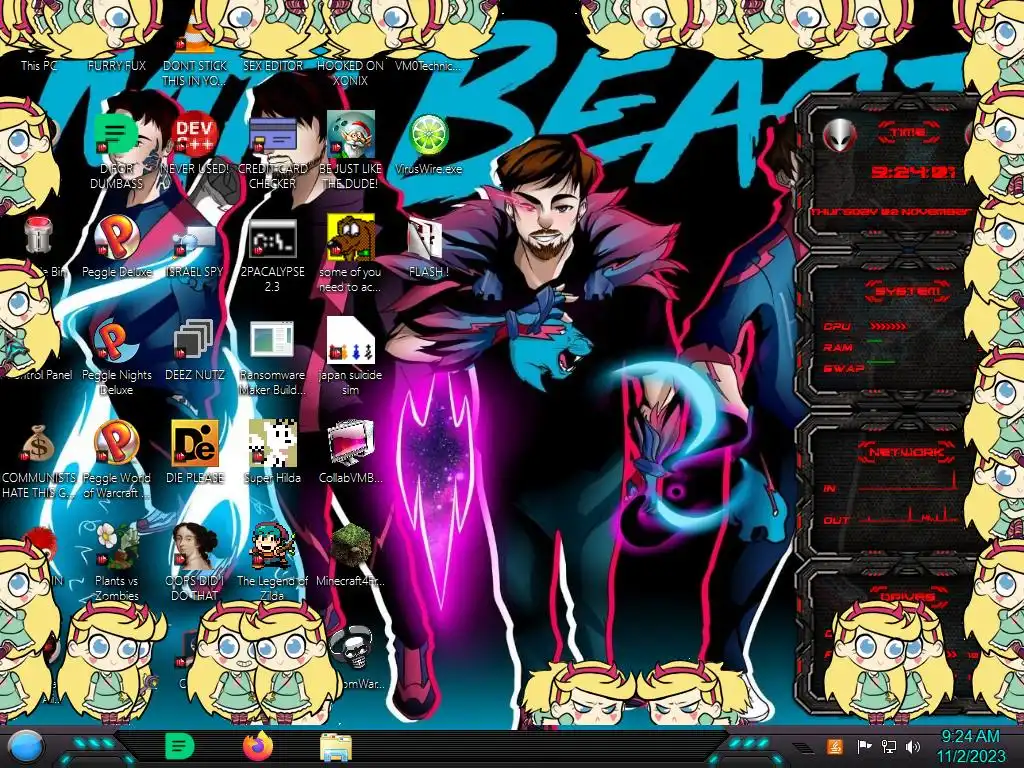Click the Start orb on the taskbar
Viewport: 1024px width, 768px height.
point(26,747)
